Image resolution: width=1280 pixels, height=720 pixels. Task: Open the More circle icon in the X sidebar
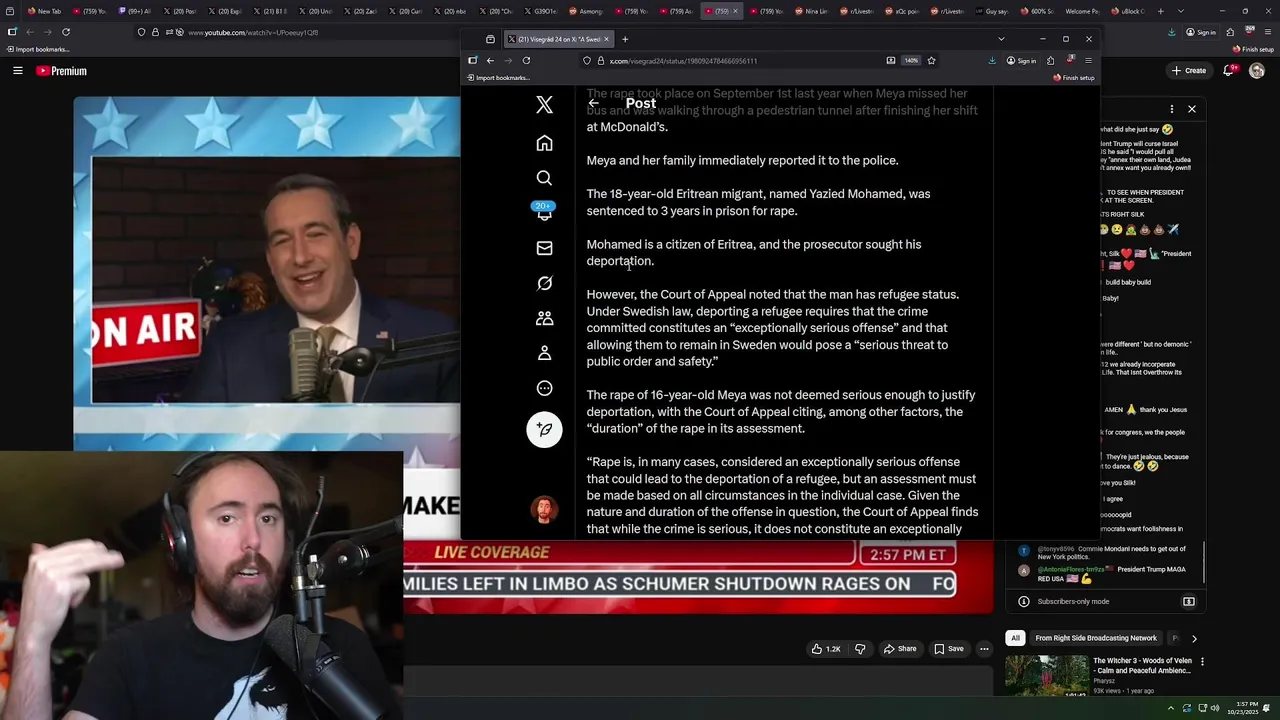[544, 388]
